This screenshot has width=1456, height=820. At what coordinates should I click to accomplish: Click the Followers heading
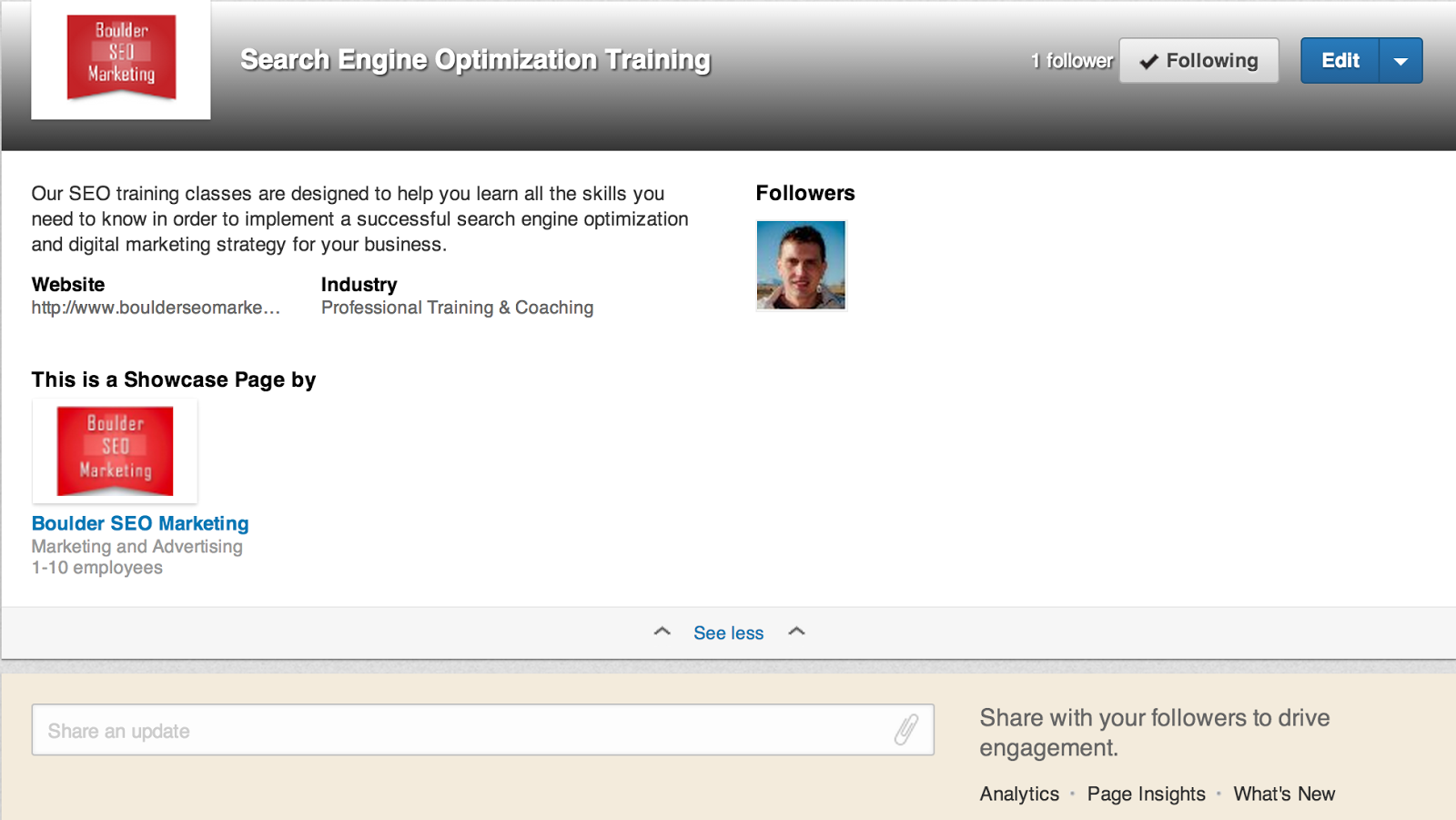(x=805, y=193)
